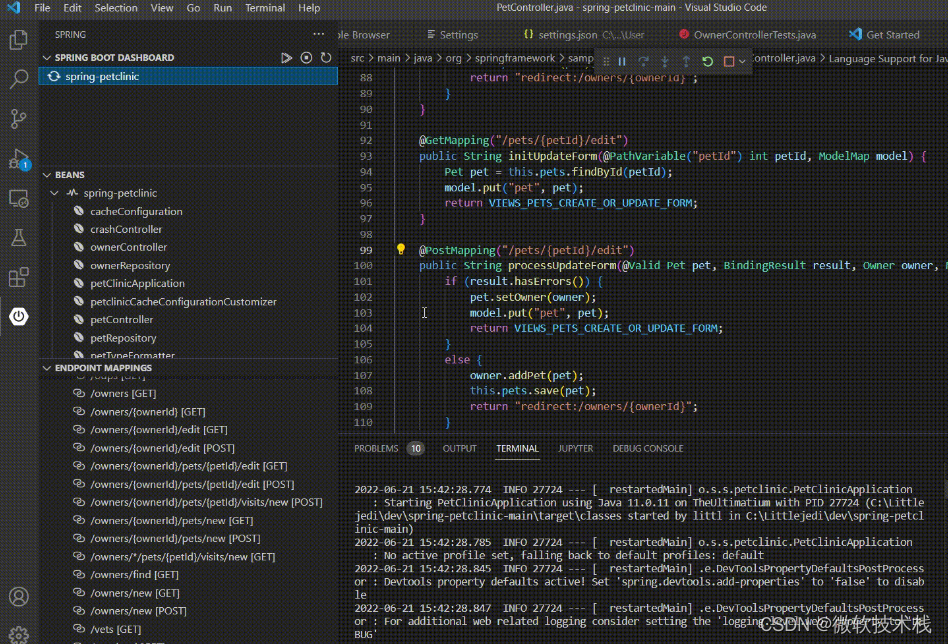The height and width of the screenshot is (644, 948).
Task: Pause the debug session
Action: (622, 61)
